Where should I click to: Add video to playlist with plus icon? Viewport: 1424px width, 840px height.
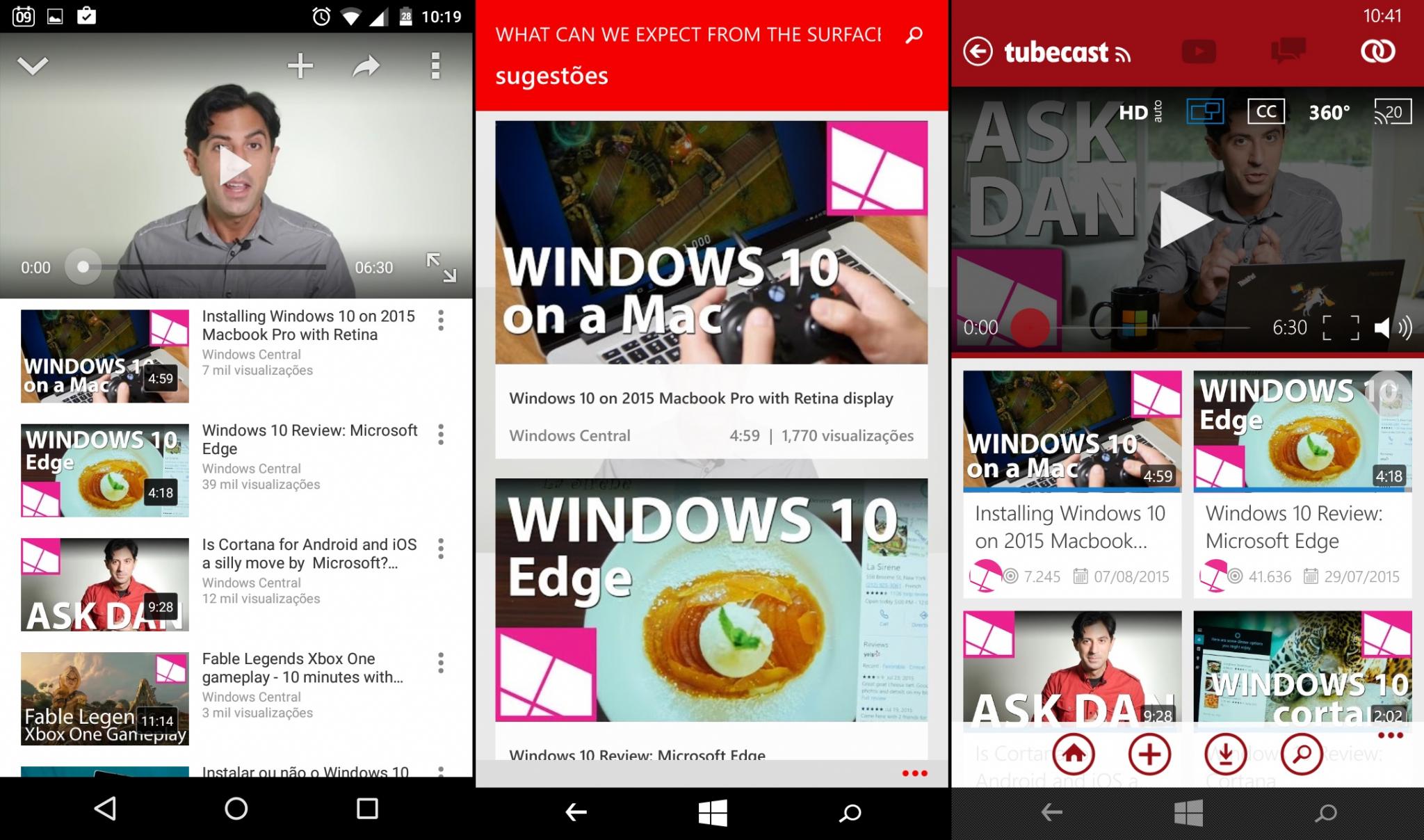300,66
